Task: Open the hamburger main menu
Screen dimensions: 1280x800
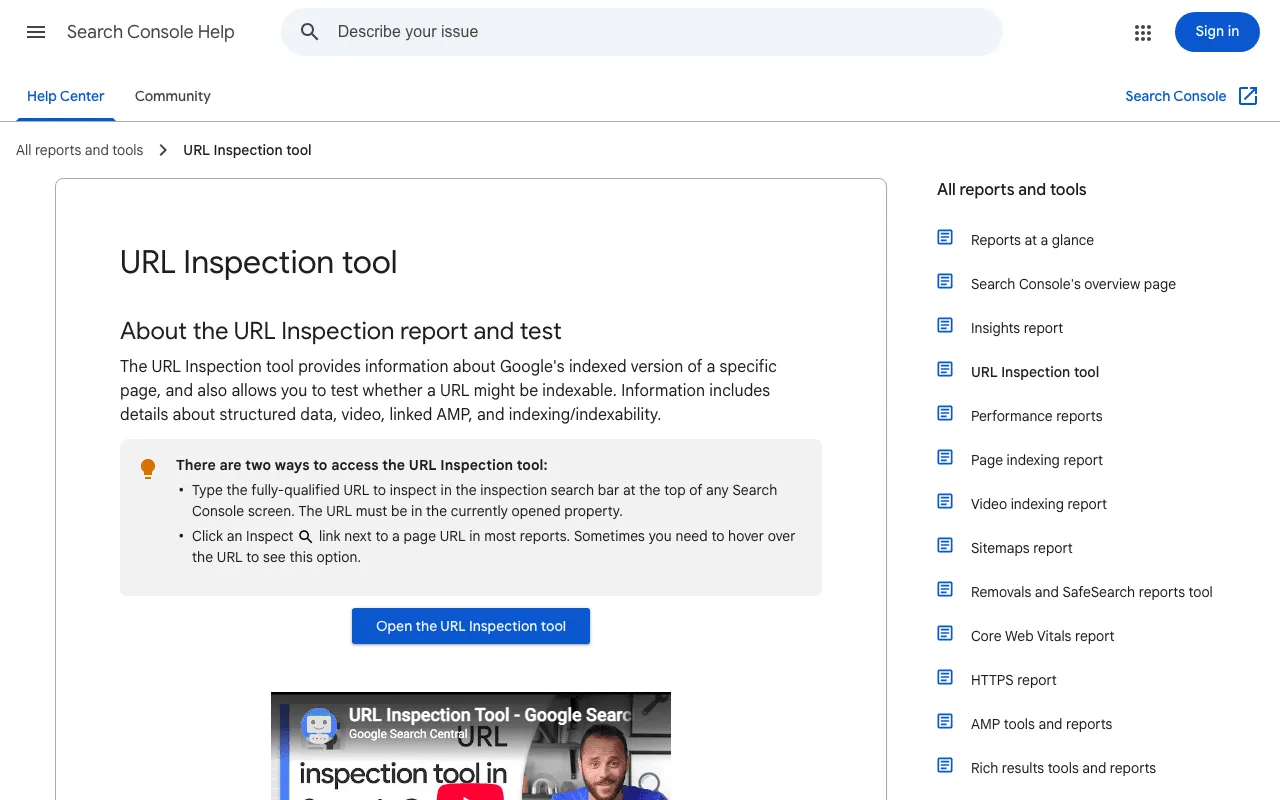Action: point(36,32)
